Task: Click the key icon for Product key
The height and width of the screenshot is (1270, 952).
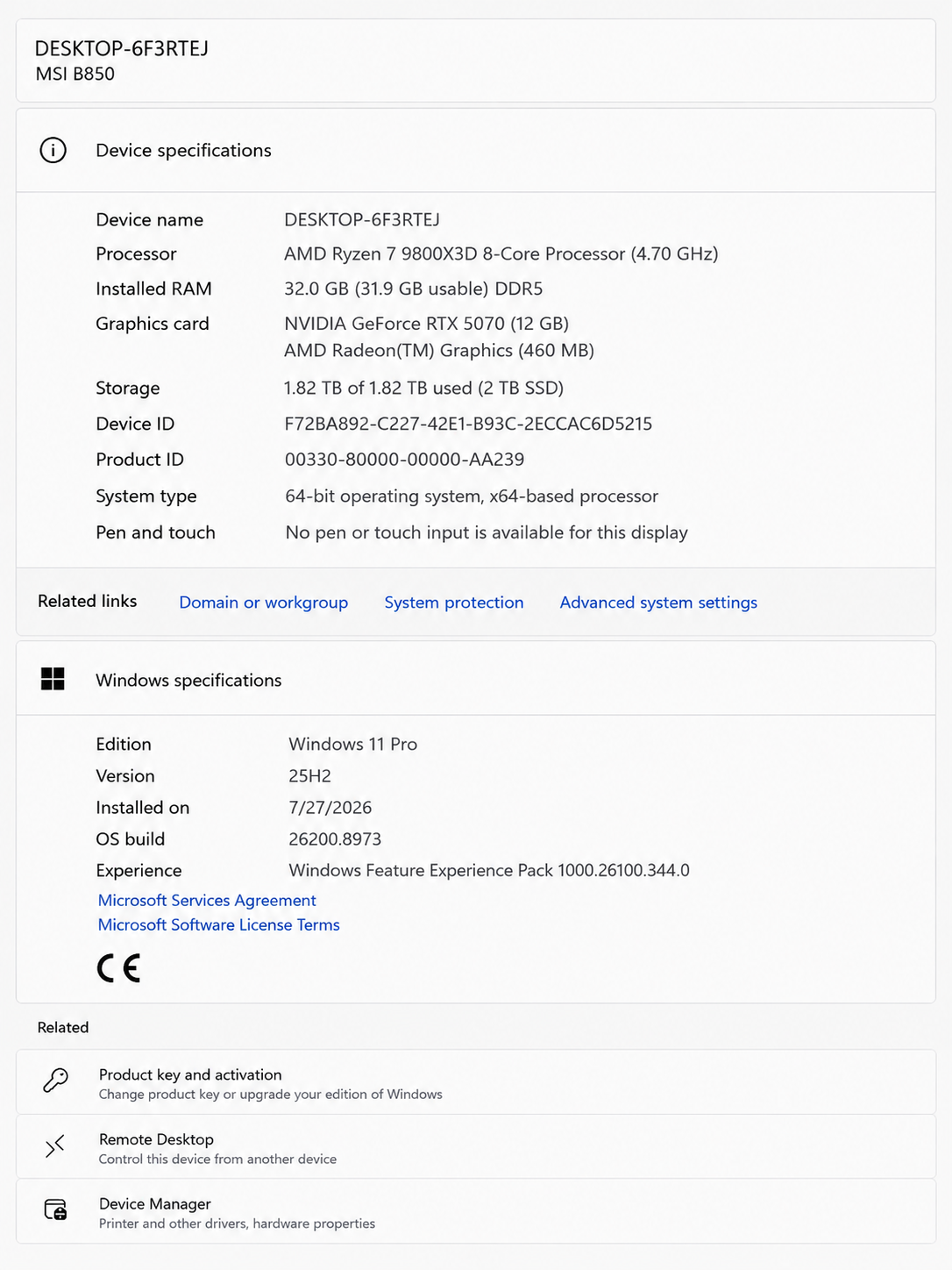Action: pyautogui.click(x=55, y=1081)
